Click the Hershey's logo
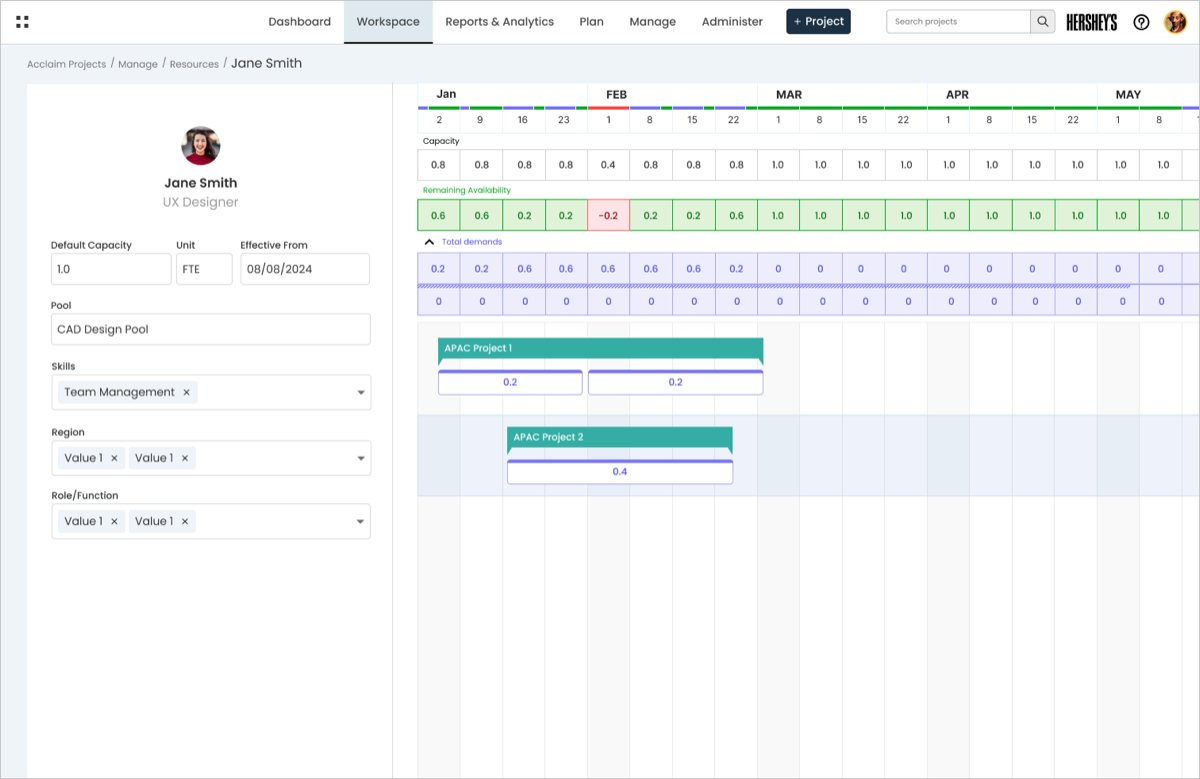Viewport: 1200px width, 779px height. (1091, 22)
